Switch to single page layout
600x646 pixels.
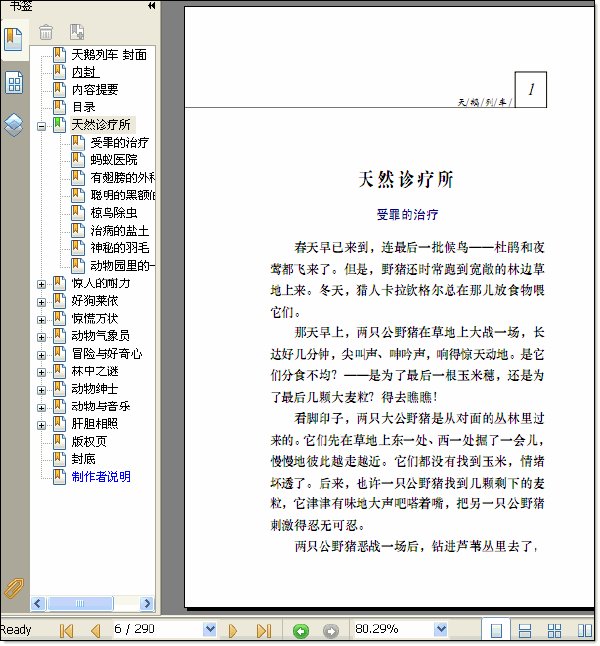click(x=497, y=630)
